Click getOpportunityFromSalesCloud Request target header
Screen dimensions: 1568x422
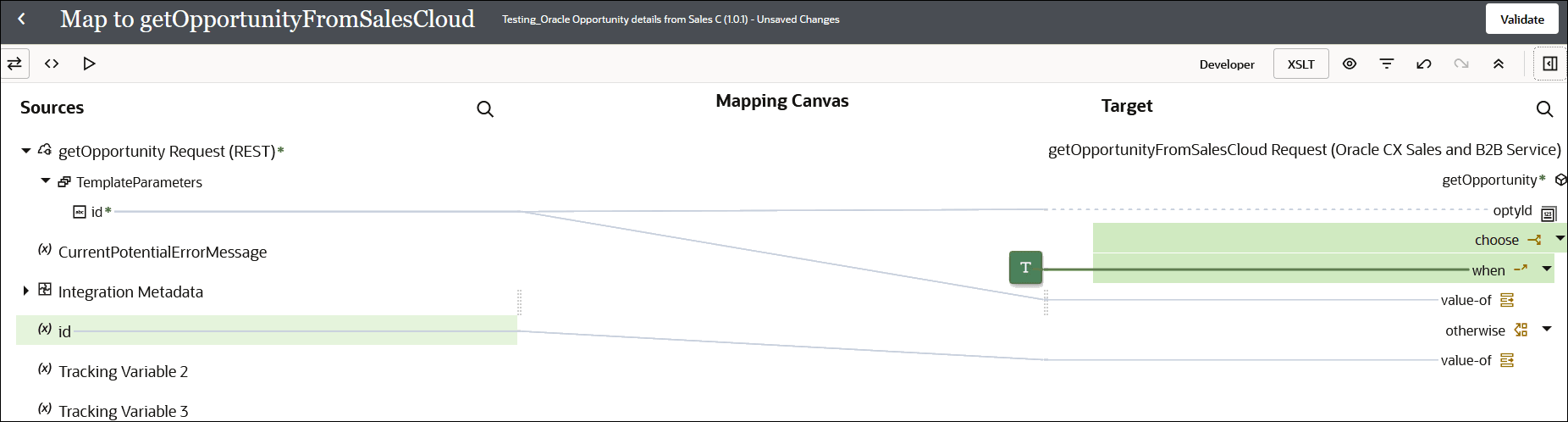1304,150
